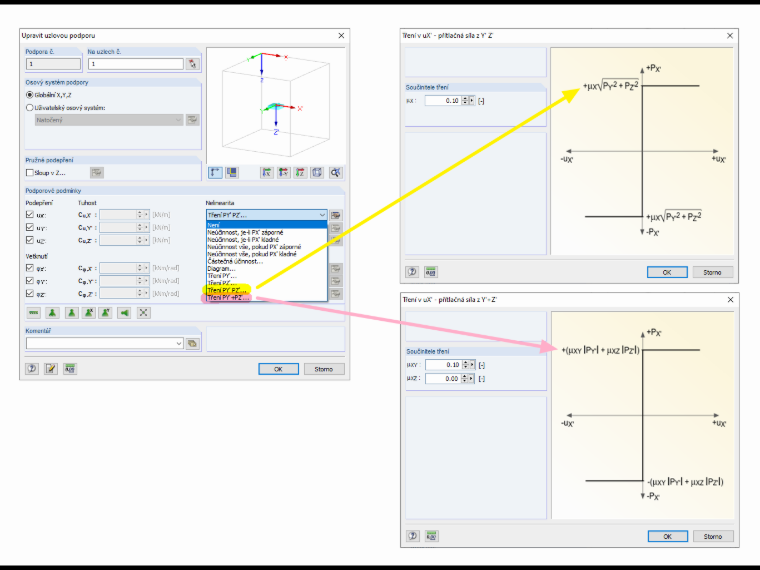
Task: Click Storno in the Y' Z' friction dialog
Action: coord(712,272)
